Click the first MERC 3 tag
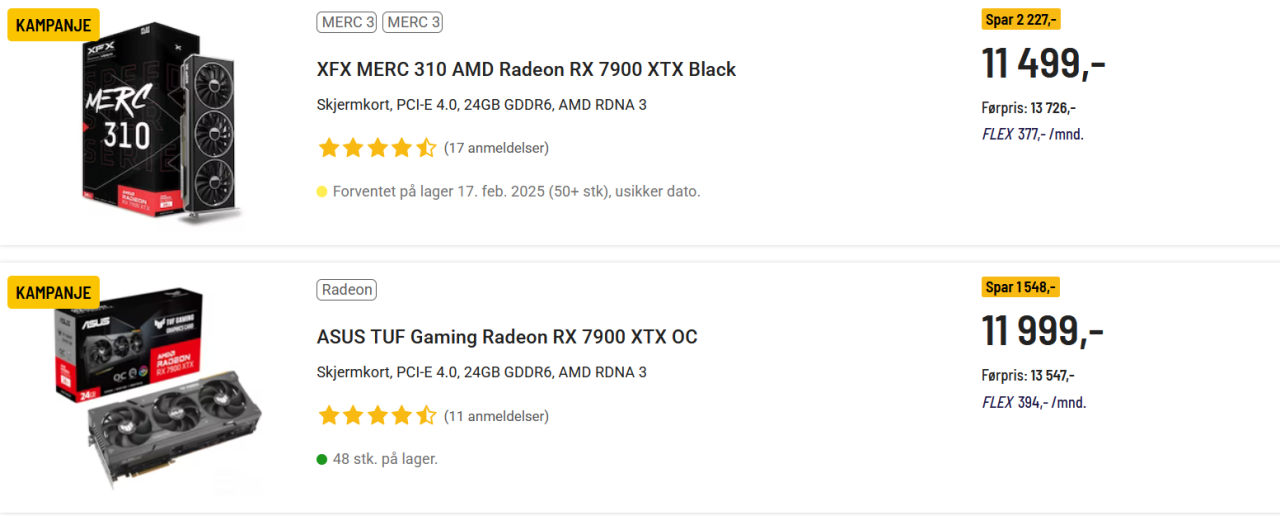 tap(347, 22)
